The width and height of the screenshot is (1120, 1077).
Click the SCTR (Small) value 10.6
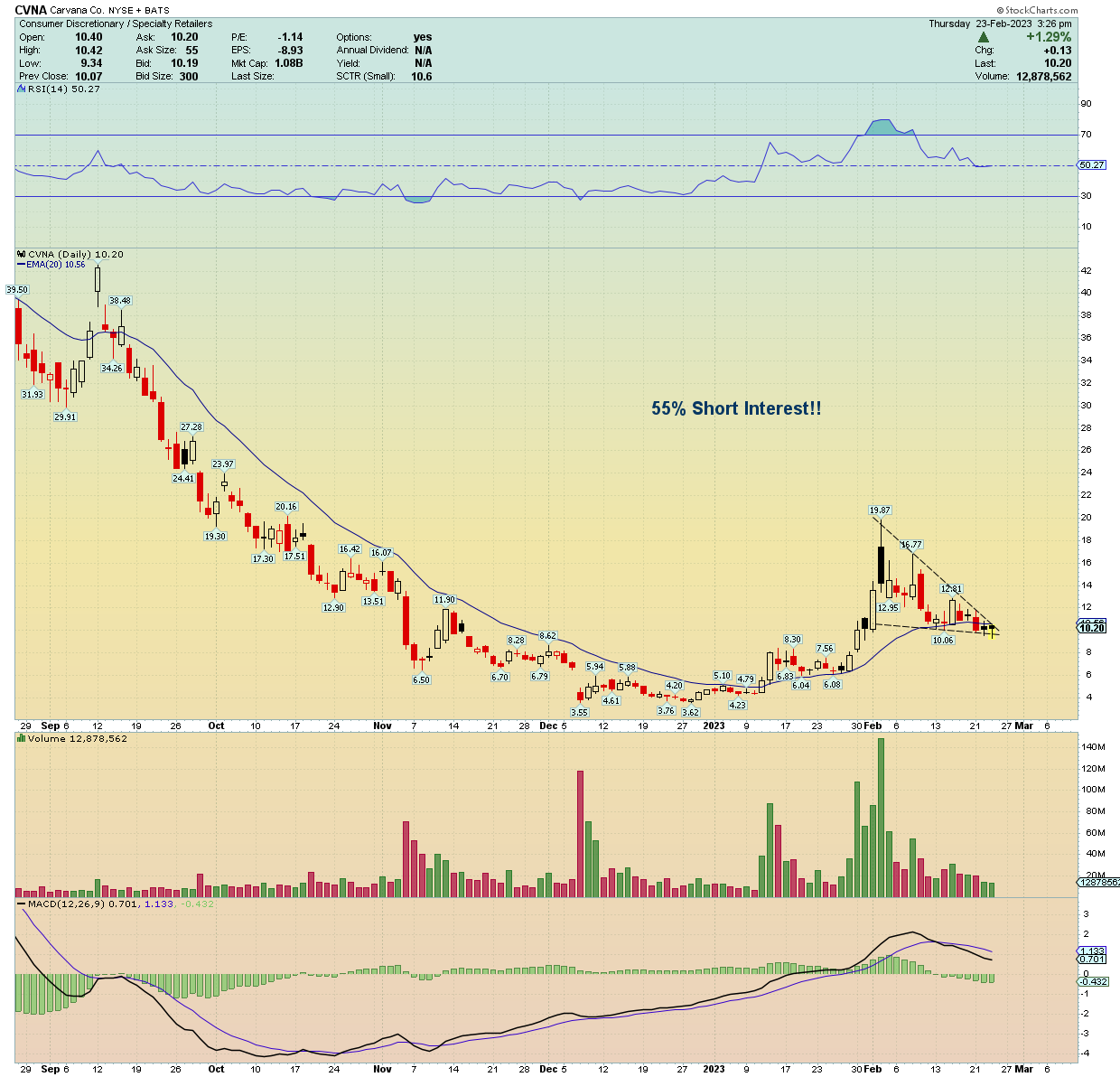point(421,76)
